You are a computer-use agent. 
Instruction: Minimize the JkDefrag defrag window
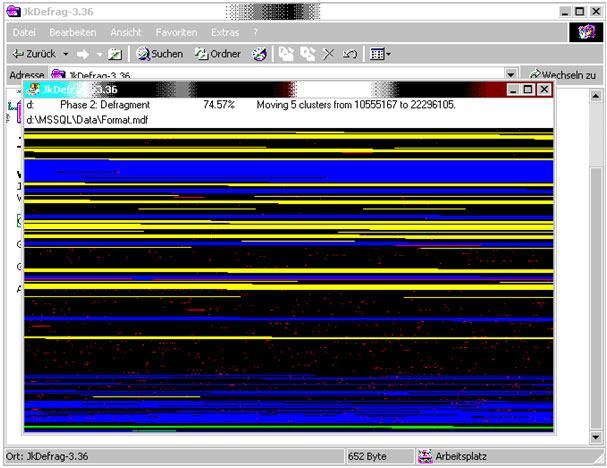pyautogui.click(x=513, y=89)
